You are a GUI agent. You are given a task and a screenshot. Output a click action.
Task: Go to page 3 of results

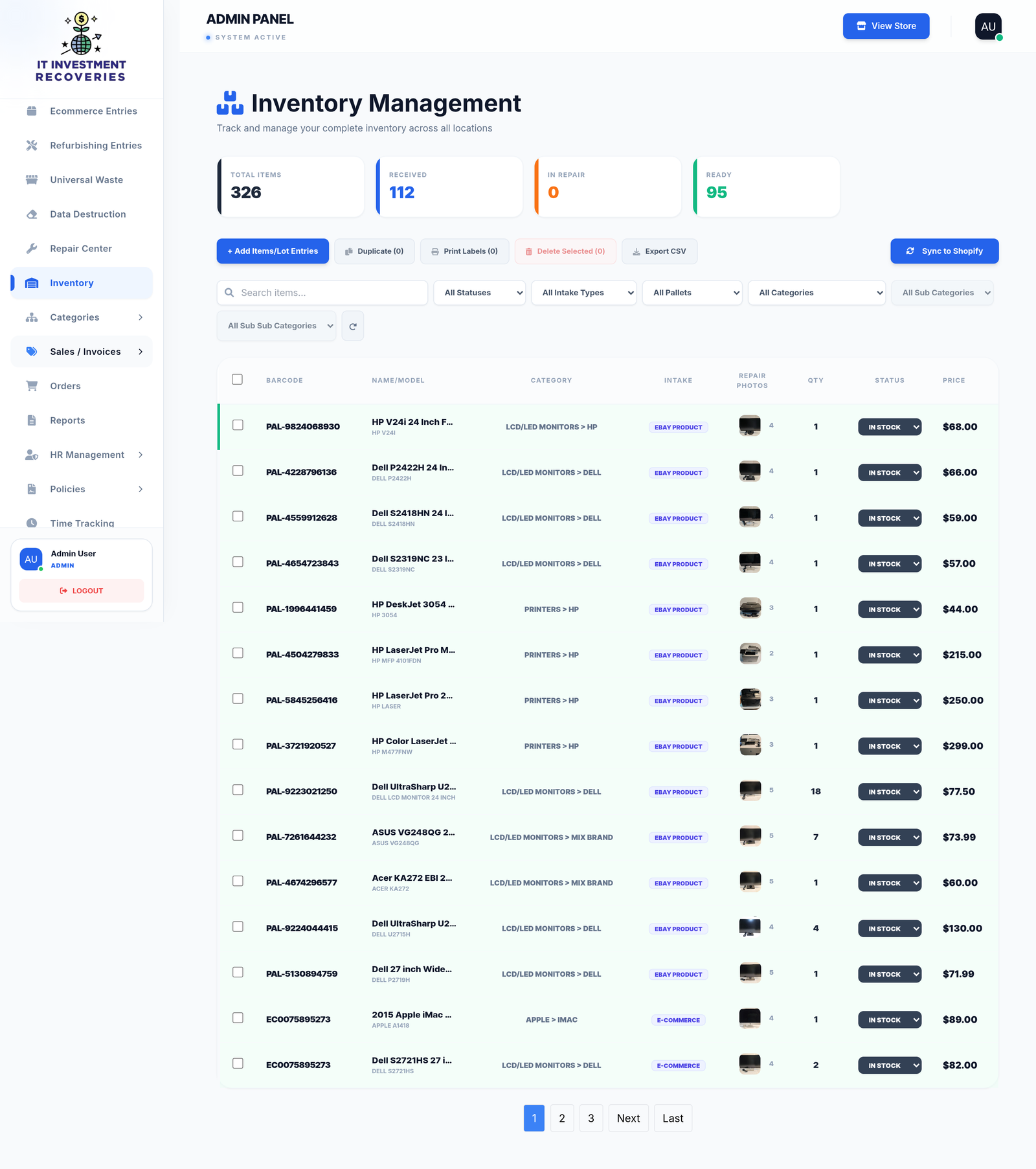(591, 1118)
